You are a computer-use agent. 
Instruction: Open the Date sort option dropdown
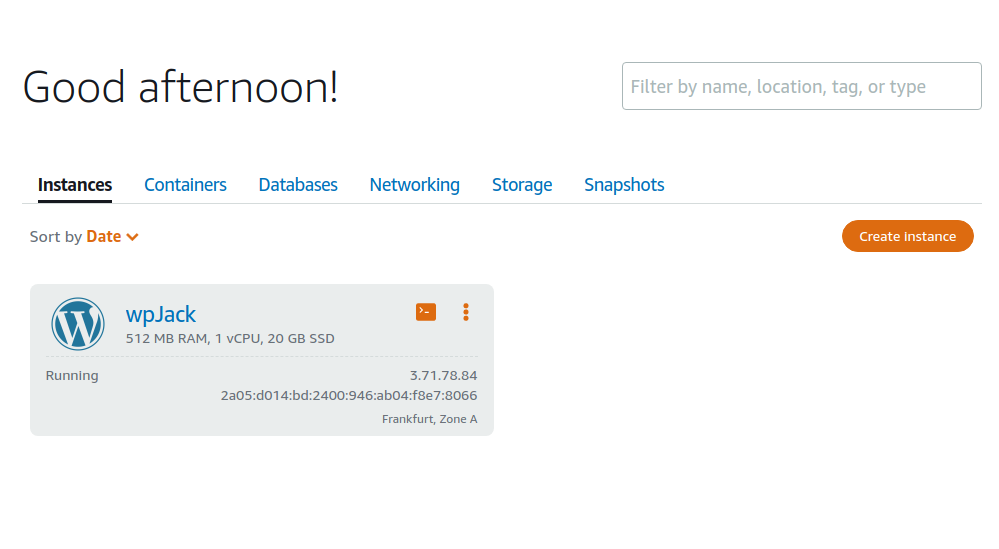tap(112, 236)
